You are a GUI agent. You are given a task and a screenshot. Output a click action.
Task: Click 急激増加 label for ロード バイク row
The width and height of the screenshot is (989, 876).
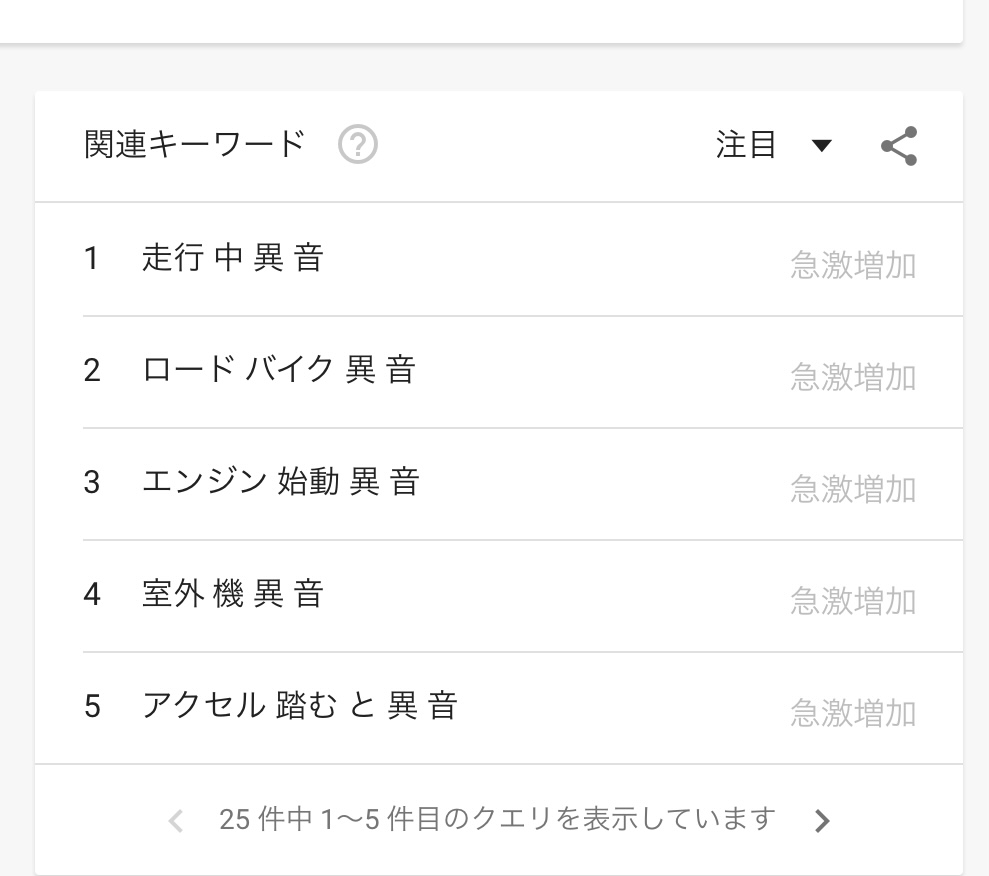coord(853,377)
